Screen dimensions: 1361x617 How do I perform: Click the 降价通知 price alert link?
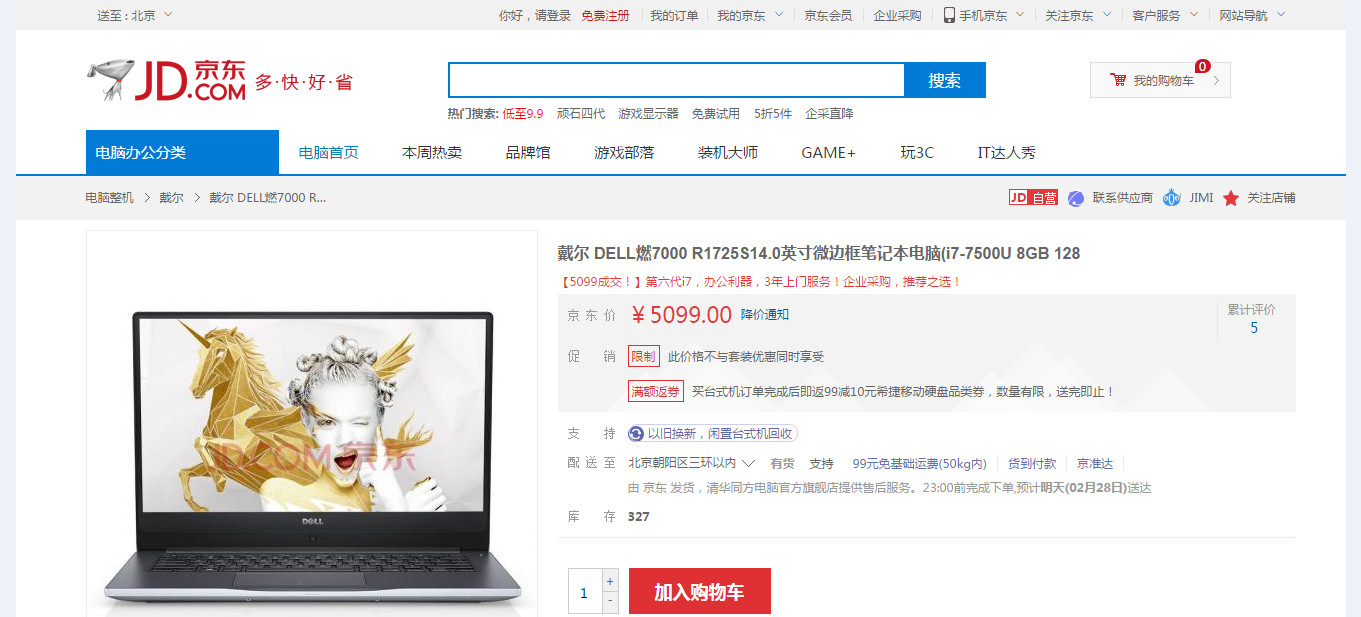(765, 315)
